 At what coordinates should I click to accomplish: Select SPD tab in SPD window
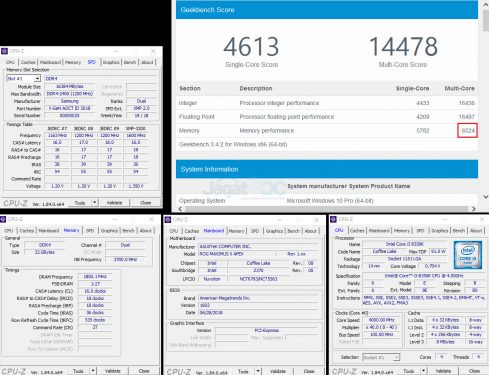(91, 62)
